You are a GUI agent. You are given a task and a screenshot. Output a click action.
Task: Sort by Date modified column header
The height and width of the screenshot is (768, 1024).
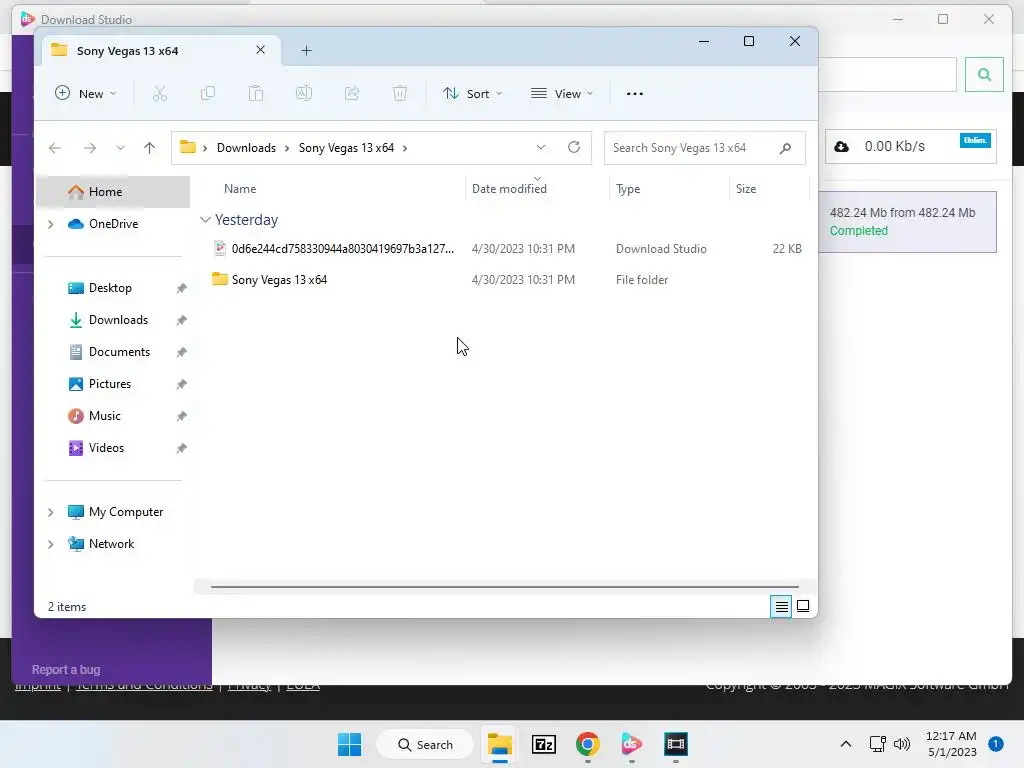click(509, 189)
